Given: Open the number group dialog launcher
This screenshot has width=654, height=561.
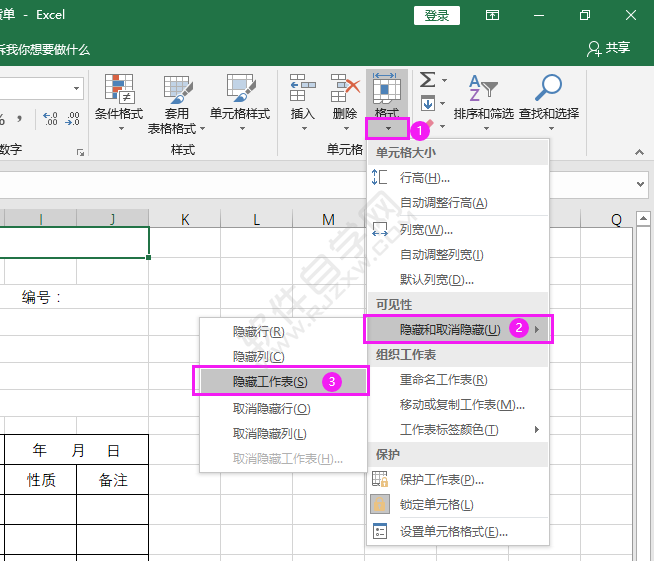Looking at the screenshot, I should [x=80, y=153].
